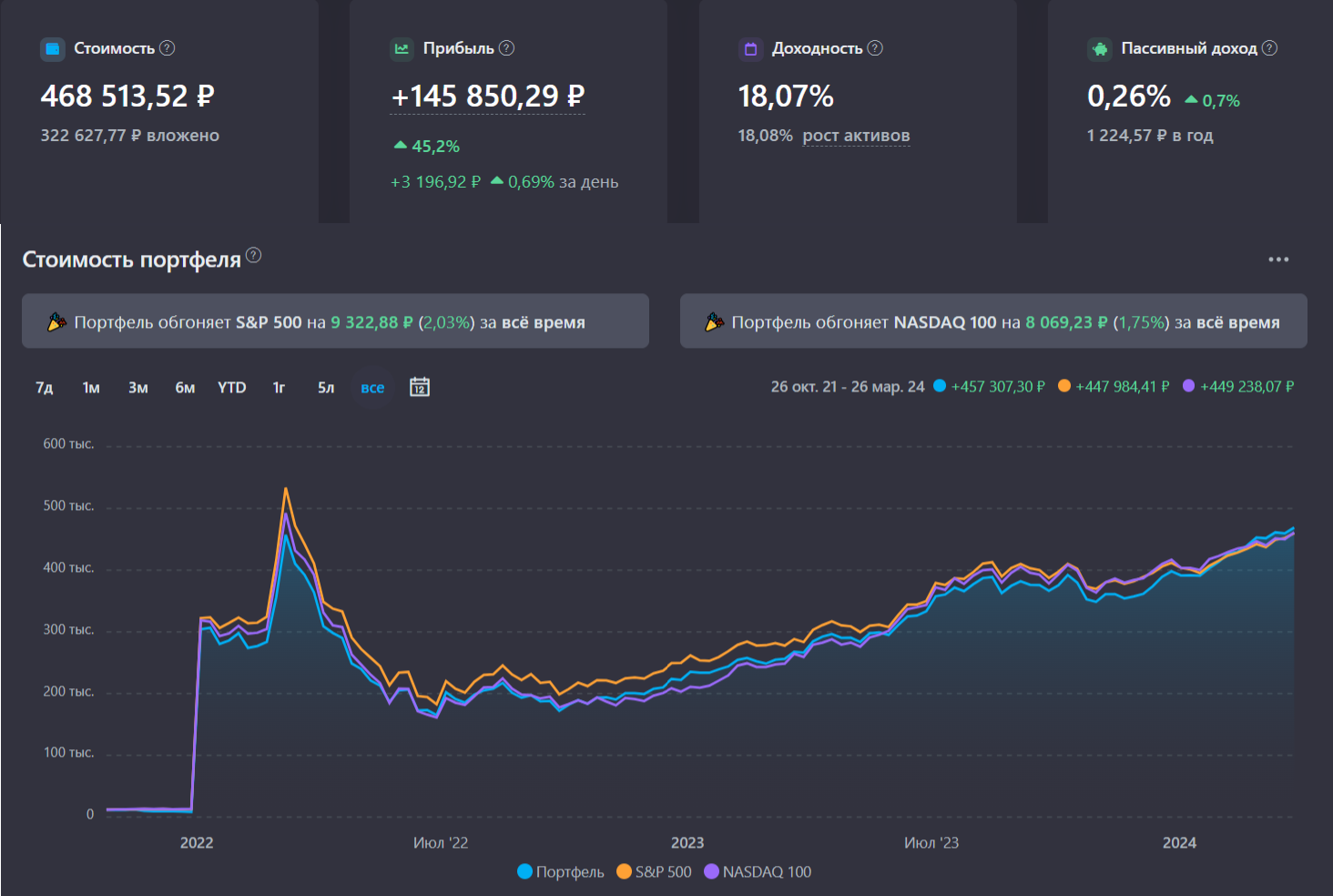The width and height of the screenshot is (1333, 896).
Task: Click help icon beside Прибыль
Action: pos(507,48)
